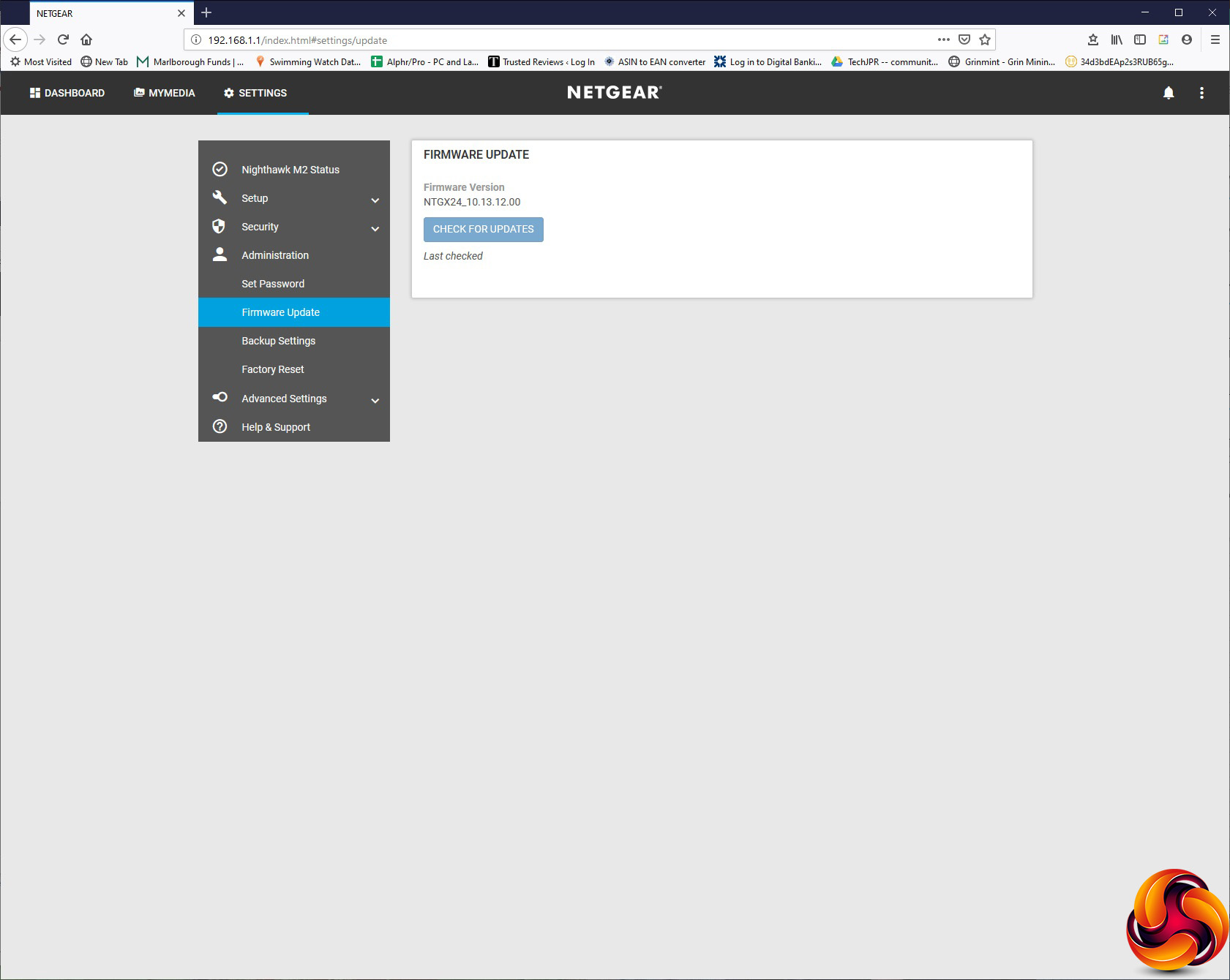Image resolution: width=1230 pixels, height=980 pixels.
Task: Switch to the MYMEDIA tab
Action: [x=165, y=93]
